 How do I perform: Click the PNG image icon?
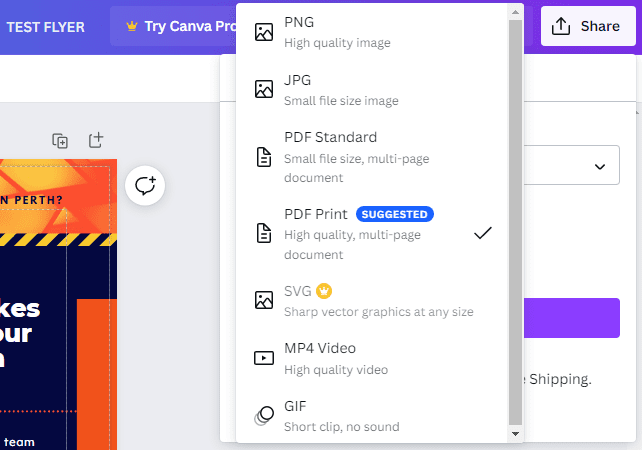(x=264, y=32)
